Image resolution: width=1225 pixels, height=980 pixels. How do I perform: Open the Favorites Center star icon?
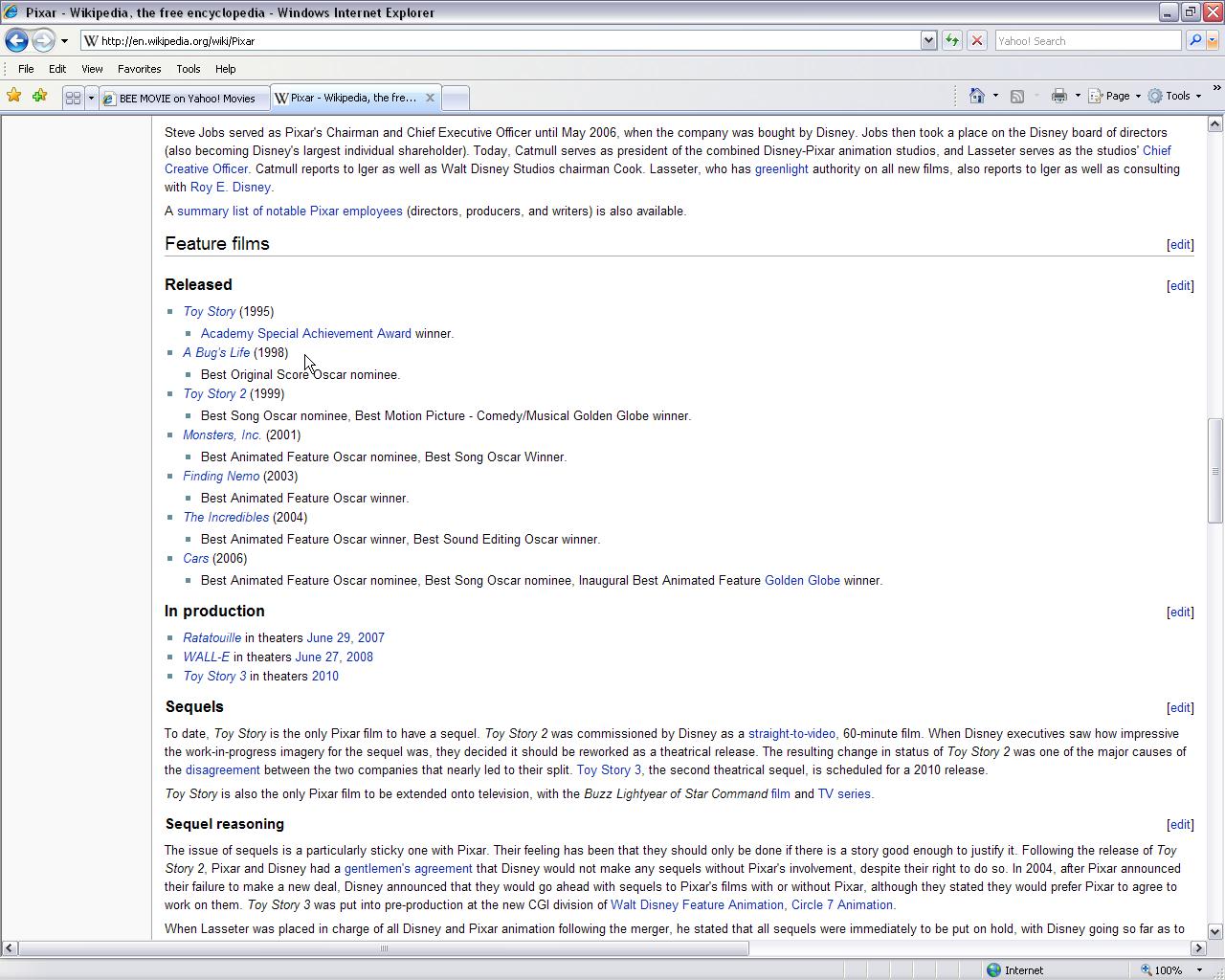[x=14, y=96]
